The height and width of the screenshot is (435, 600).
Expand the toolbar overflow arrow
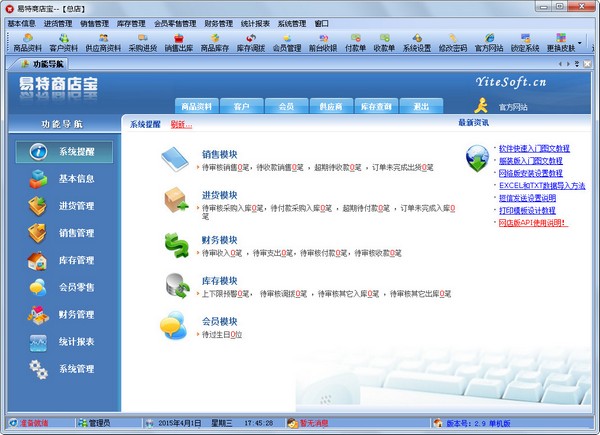pos(580,42)
